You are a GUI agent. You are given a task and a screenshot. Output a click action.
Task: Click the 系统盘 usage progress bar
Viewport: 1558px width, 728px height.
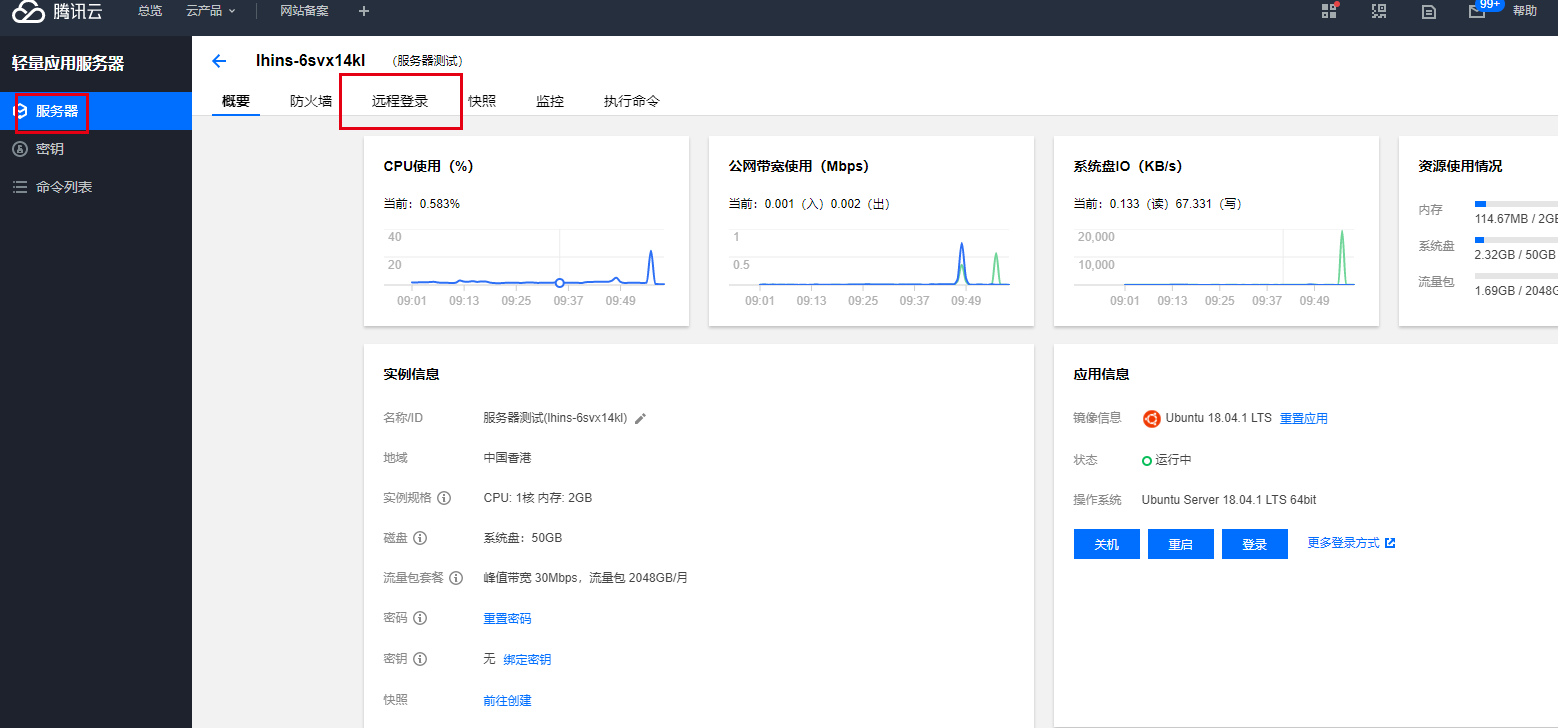pyautogui.click(x=1516, y=239)
